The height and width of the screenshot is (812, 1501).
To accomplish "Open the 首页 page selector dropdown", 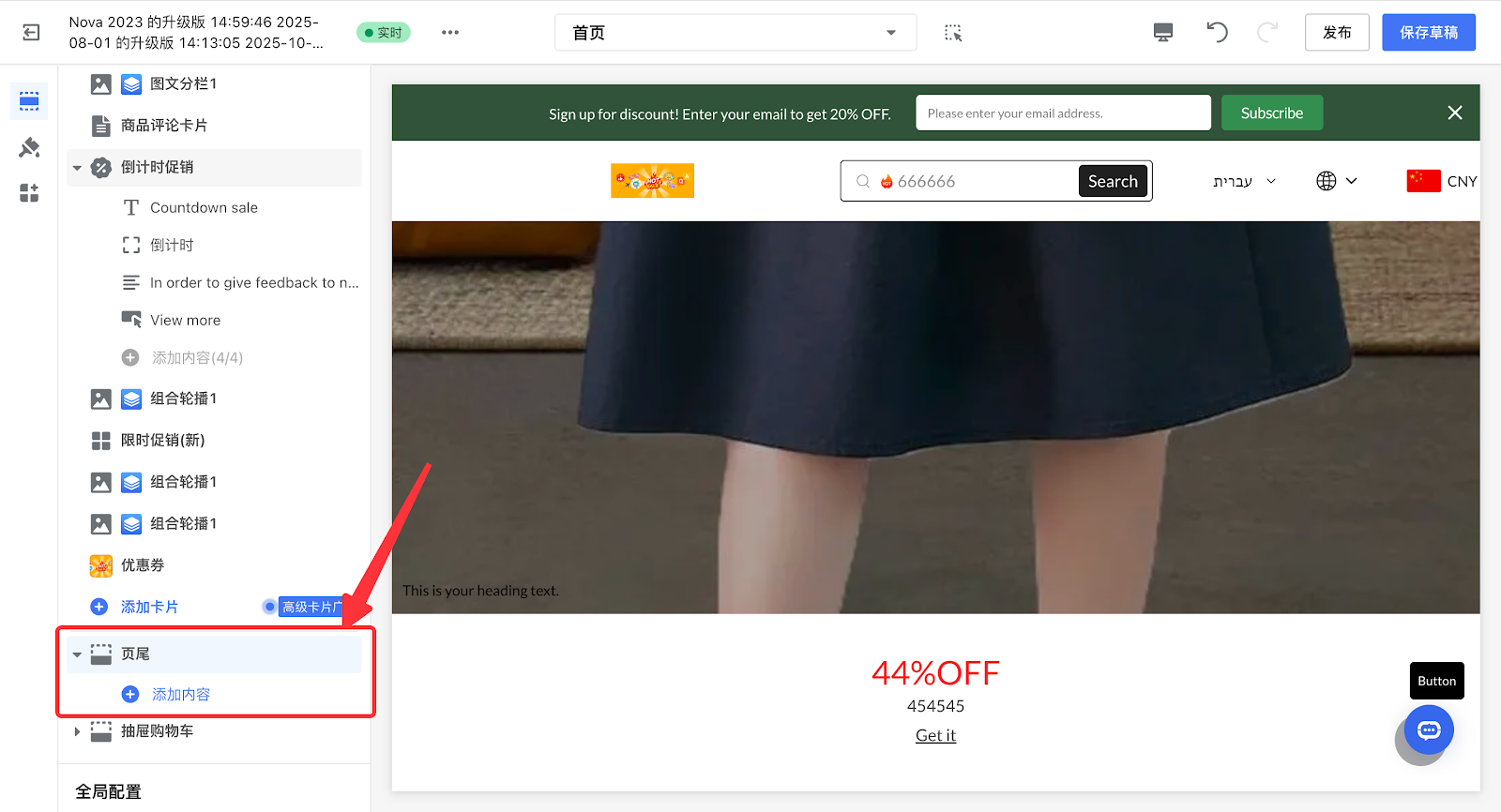I will pos(735,33).
